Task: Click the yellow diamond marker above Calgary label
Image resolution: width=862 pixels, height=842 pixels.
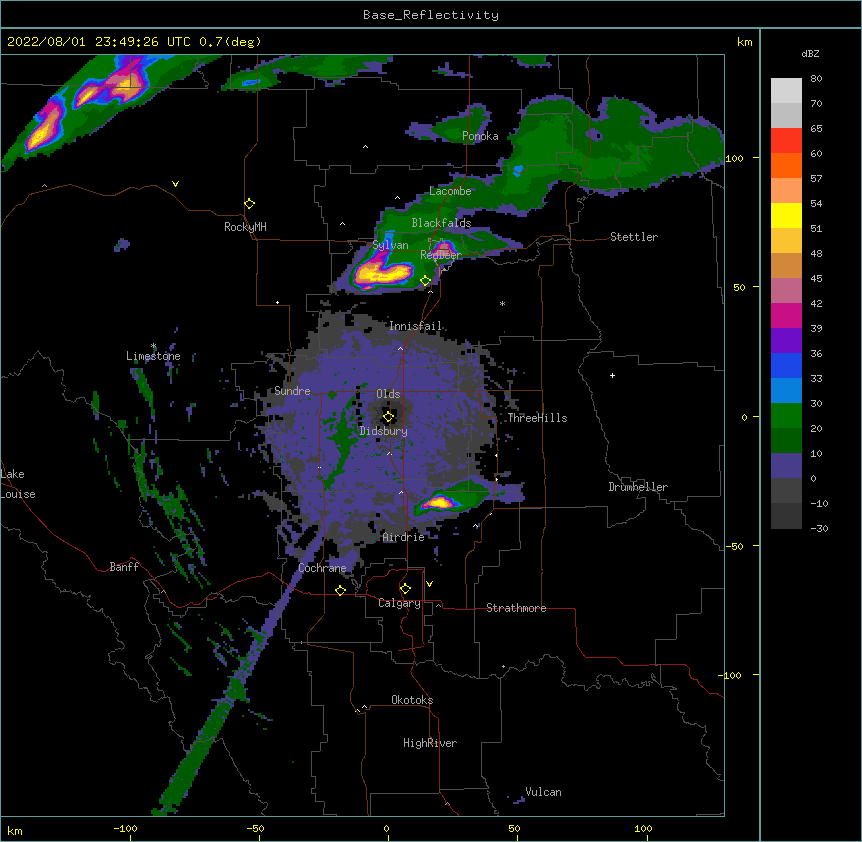Action: coord(405,589)
